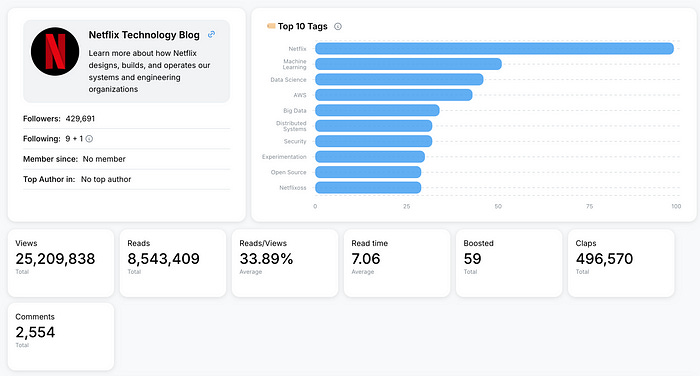Image resolution: width=700 pixels, height=376 pixels.
Task: Click the info icon next to Following
Action: click(89, 139)
